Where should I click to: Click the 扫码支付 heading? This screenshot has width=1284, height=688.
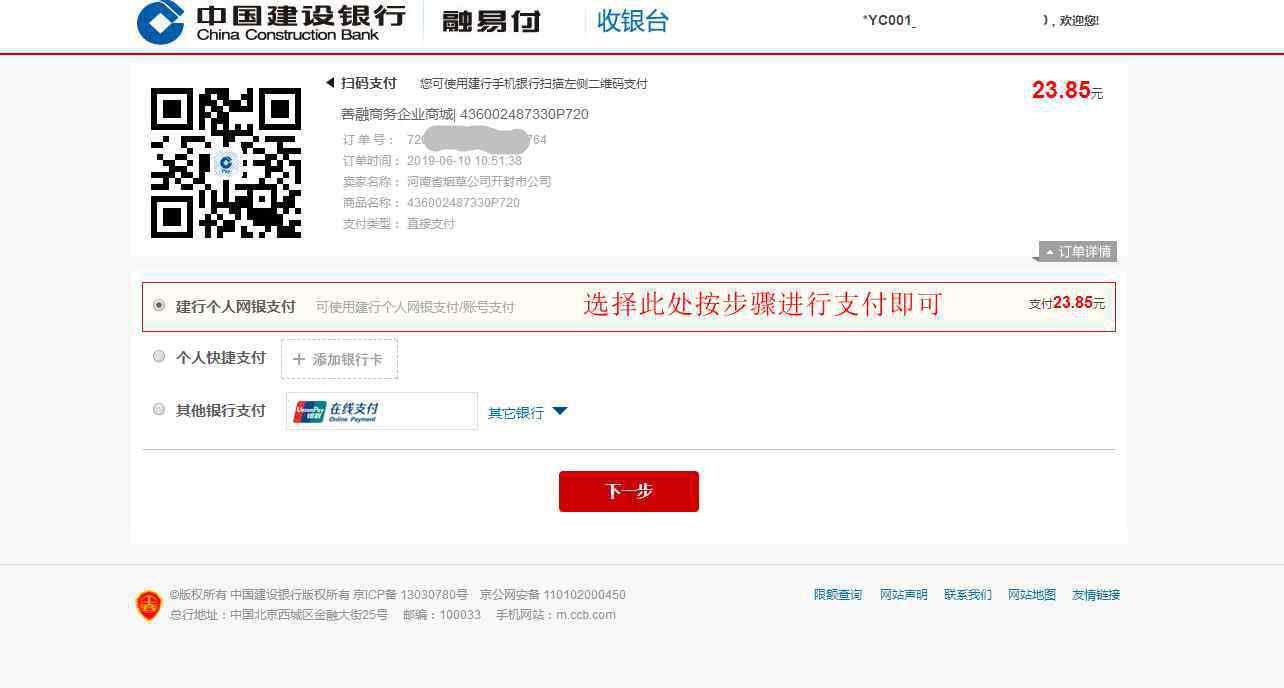tap(369, 83)
